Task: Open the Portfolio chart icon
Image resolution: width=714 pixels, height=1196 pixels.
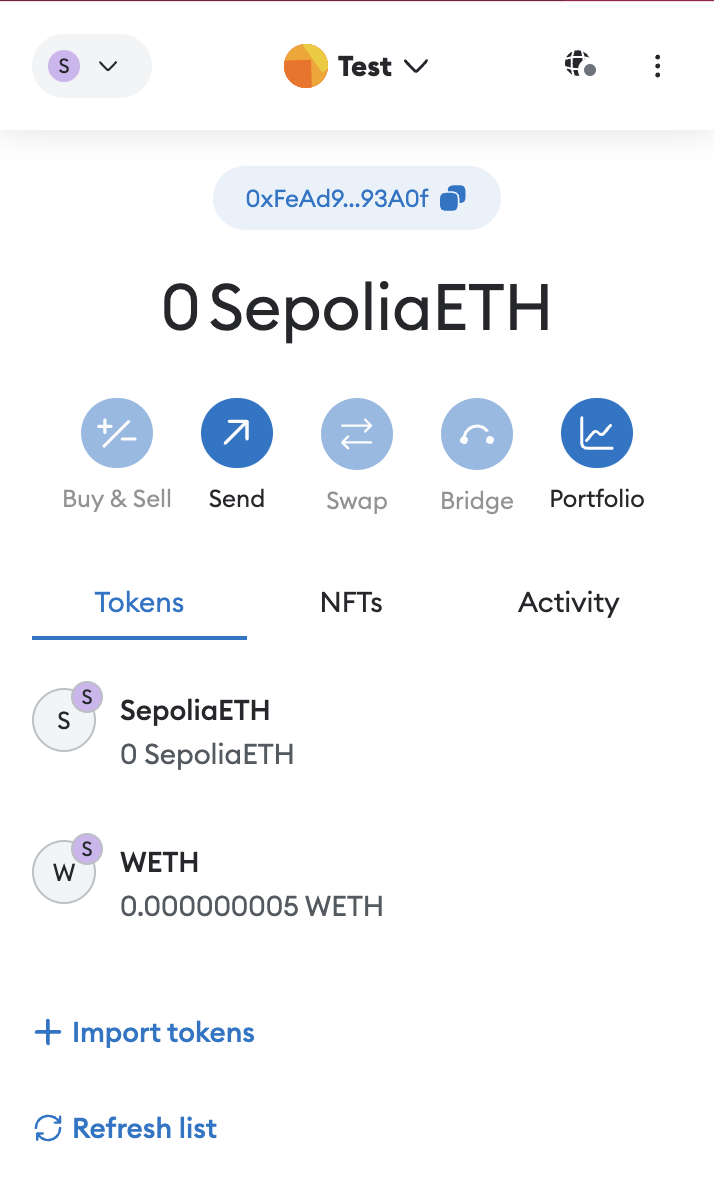Action: click(597, 434)
